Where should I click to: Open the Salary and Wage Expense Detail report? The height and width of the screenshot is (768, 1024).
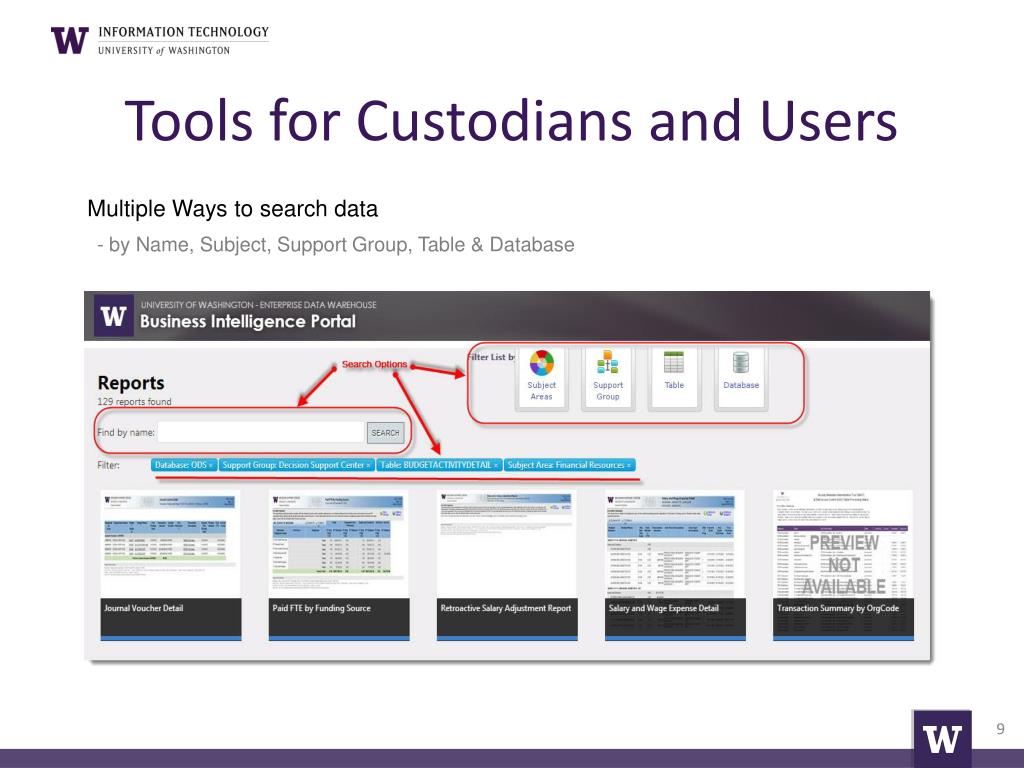coord(675,565)
